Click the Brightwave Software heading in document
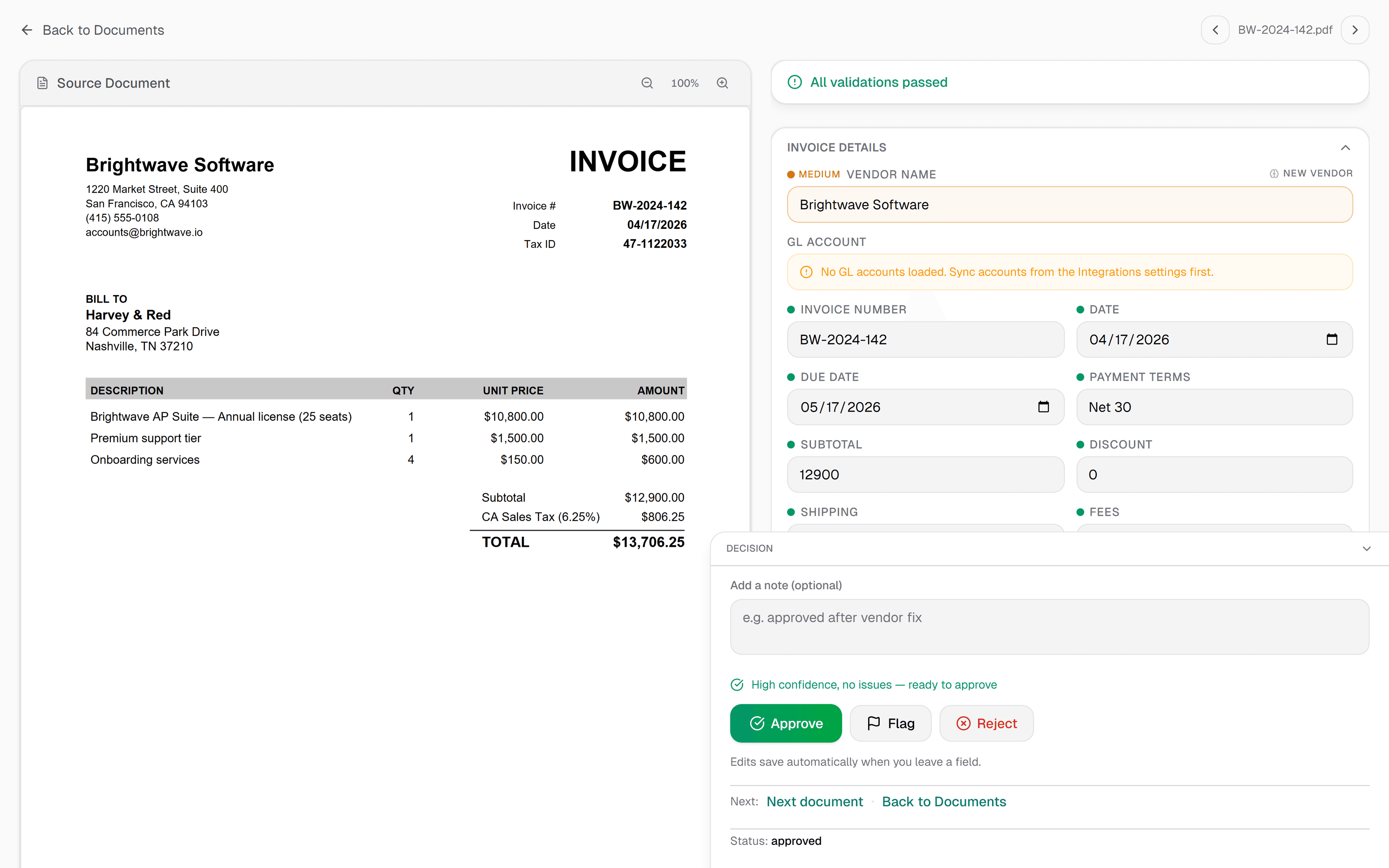 (x=180, y=165)
